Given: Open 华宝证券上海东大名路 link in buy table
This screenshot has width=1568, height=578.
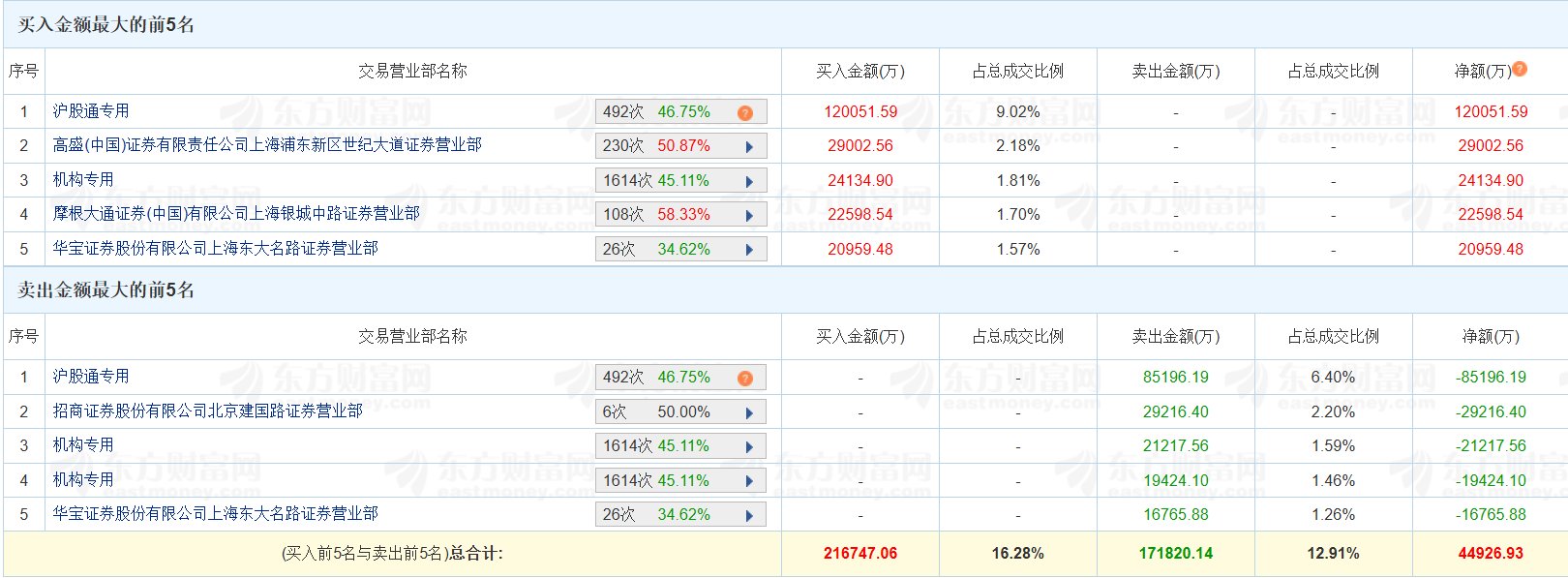Looking at the screenshot, I should click(x=215, y=248).
